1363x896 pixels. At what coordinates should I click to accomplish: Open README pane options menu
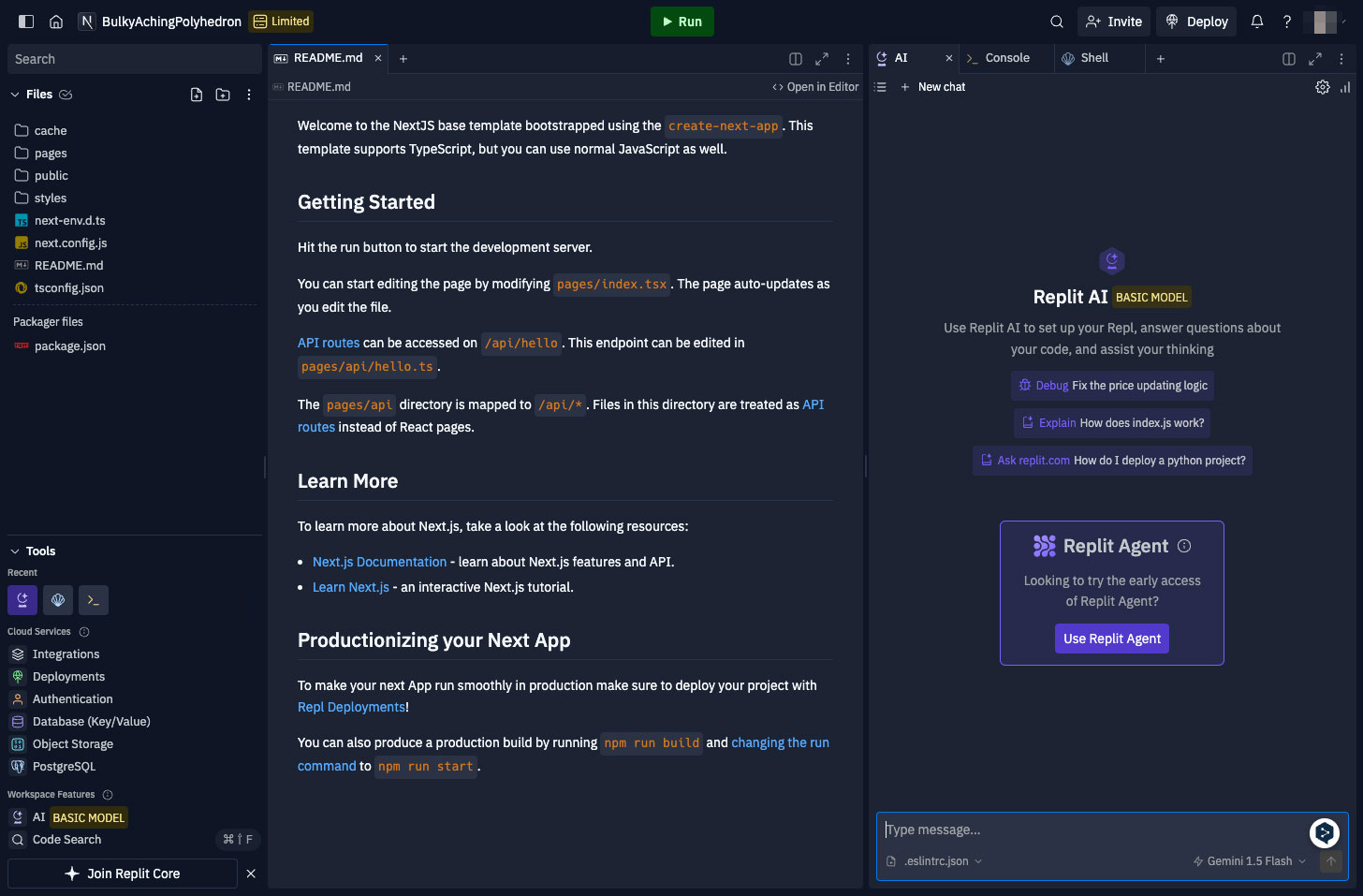[x=848, y=59]
